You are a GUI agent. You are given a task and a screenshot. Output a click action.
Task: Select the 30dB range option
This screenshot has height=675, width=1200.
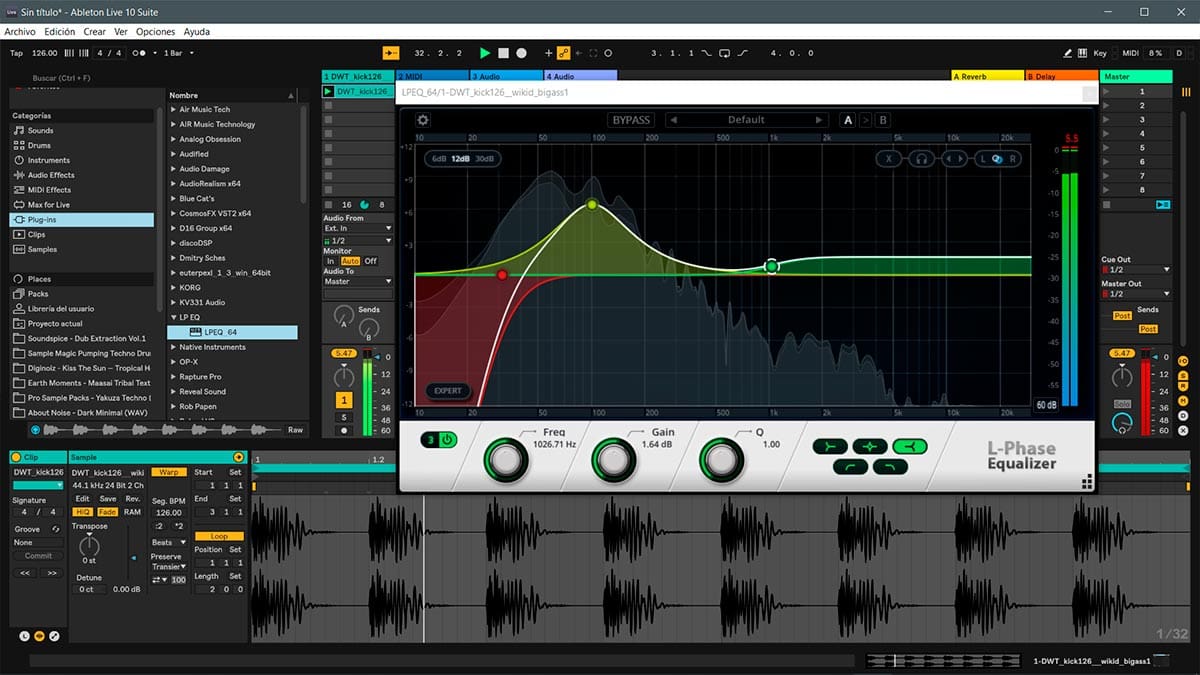(x=485, y=158)
